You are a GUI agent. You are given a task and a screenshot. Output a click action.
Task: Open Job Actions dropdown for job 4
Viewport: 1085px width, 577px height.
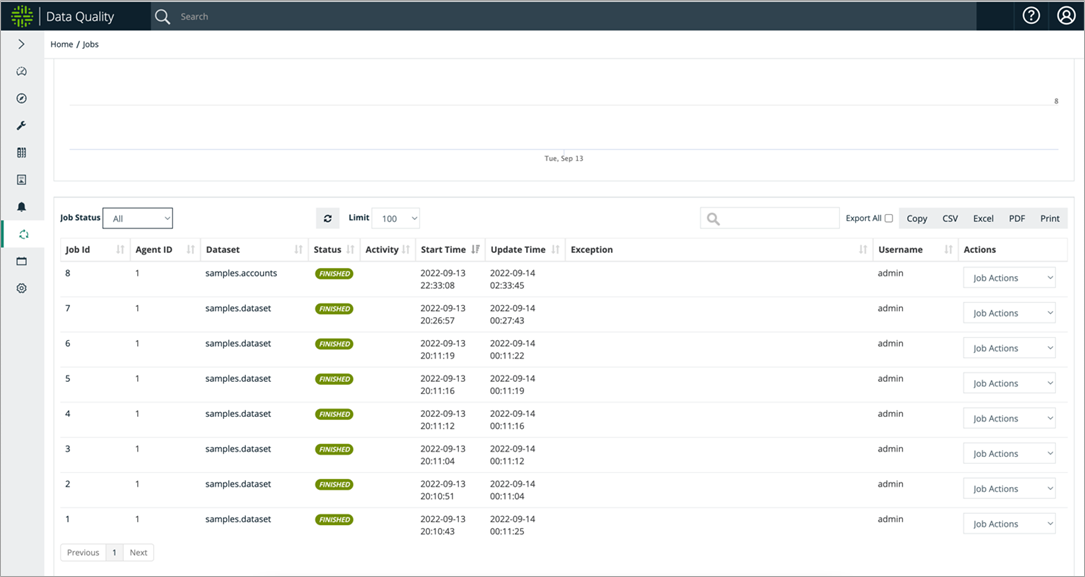[1010, 419]
